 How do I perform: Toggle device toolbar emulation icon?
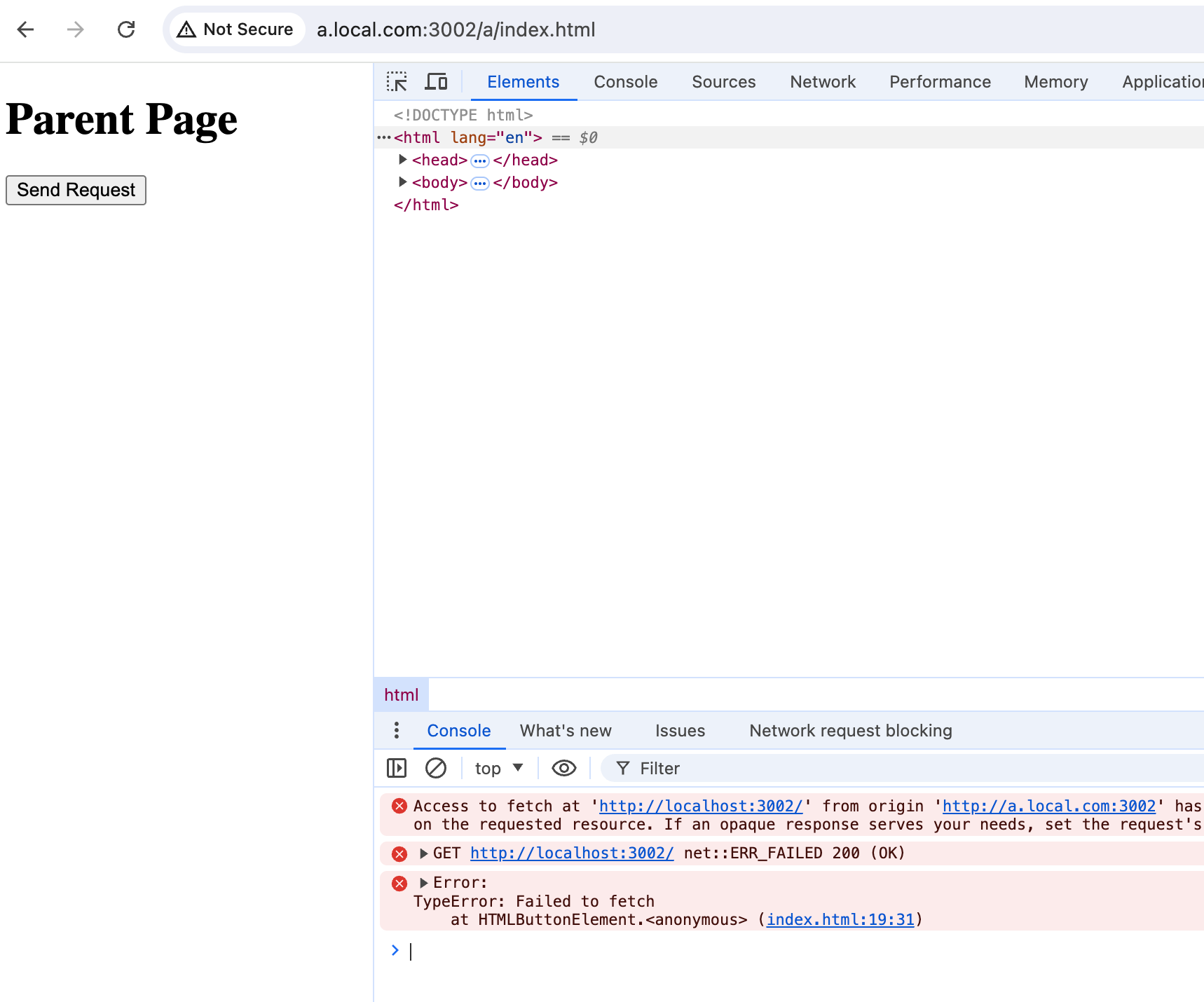436,82
